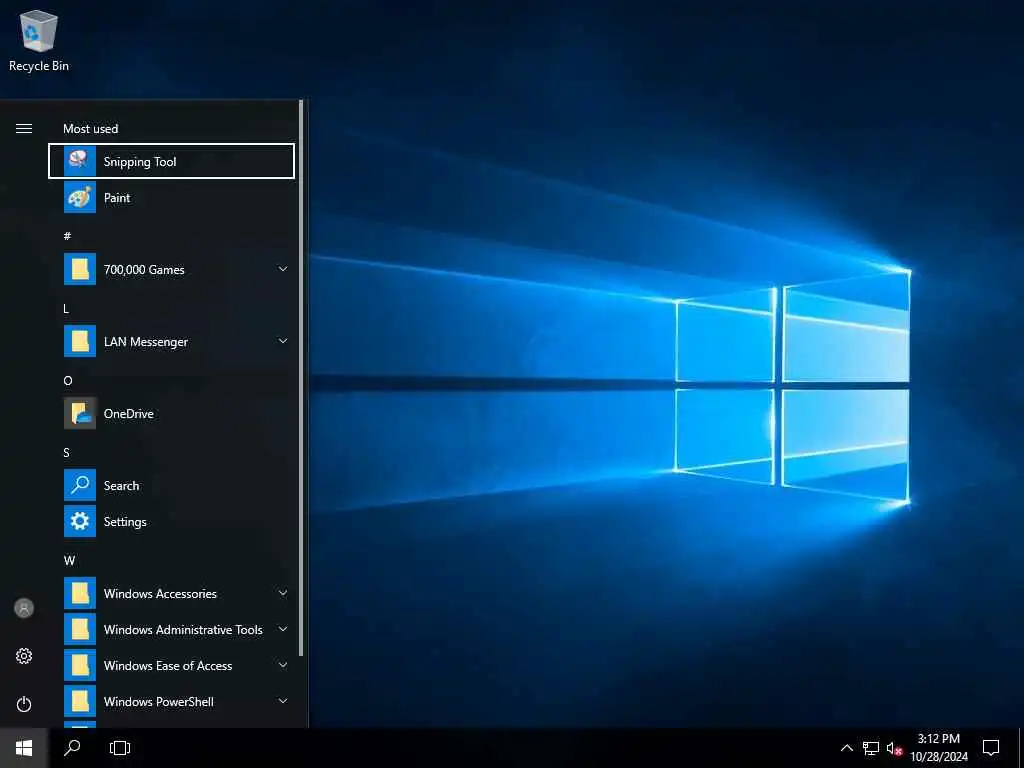The width and height of the screenshot is (1024, 768).
Task: Open Windows Administrative Tools folder icon
Action: point(80,629)
